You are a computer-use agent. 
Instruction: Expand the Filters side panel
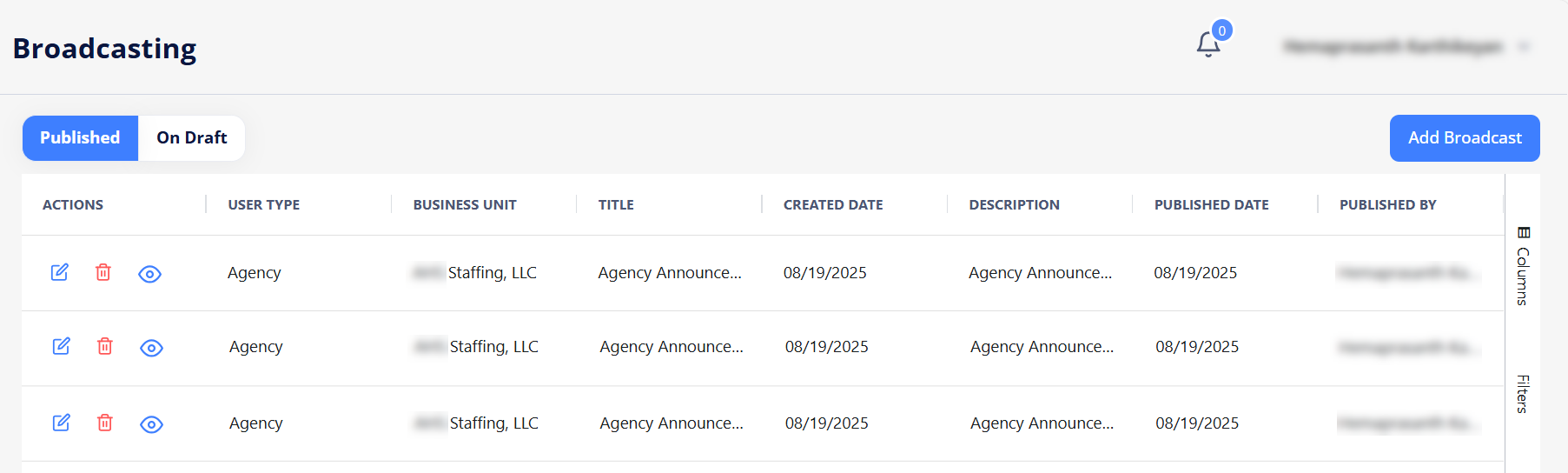1523,394
